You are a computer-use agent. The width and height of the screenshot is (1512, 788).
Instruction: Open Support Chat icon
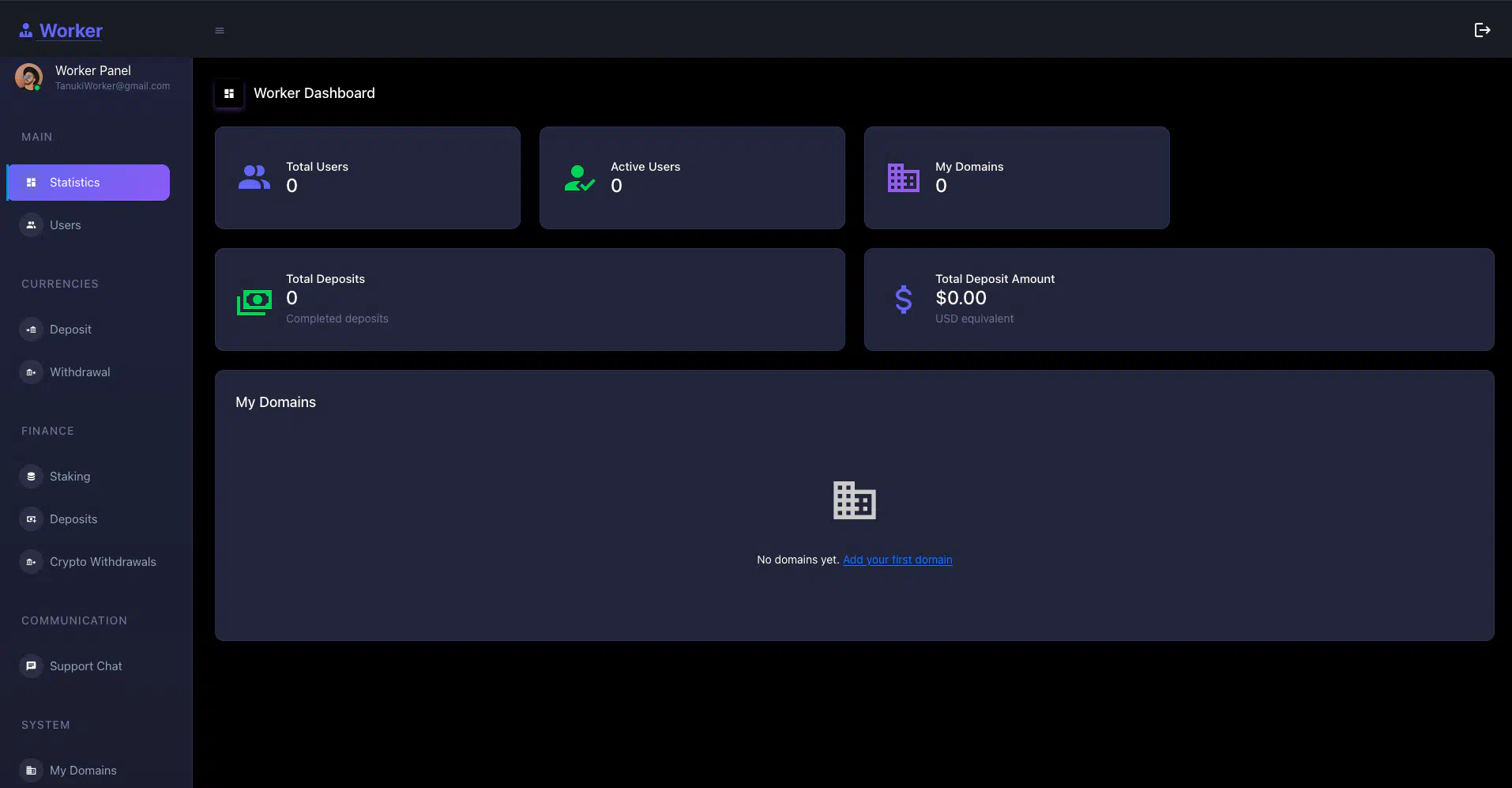coord(31,666)
